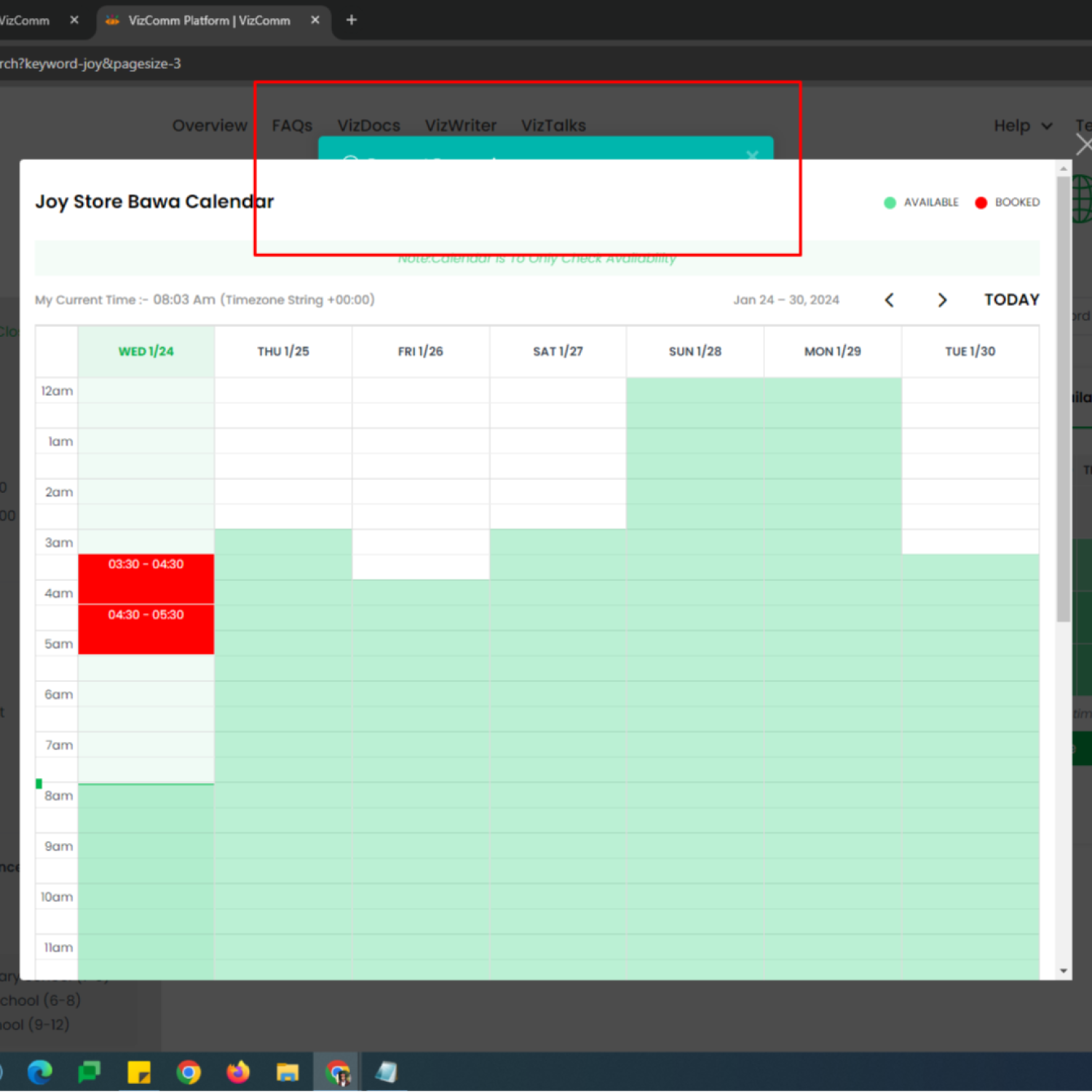The image size is (1092, 1092).
Task: Launch Sticky Notes from the taskbar
Action: [x=138, y=1072]
